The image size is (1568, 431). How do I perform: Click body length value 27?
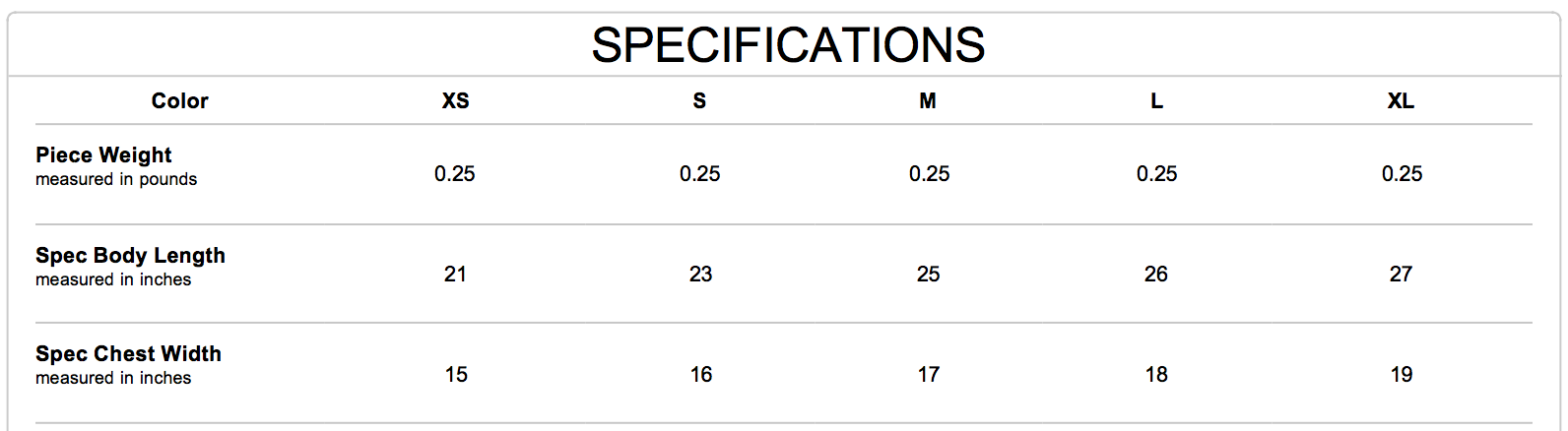[1401, 275]
